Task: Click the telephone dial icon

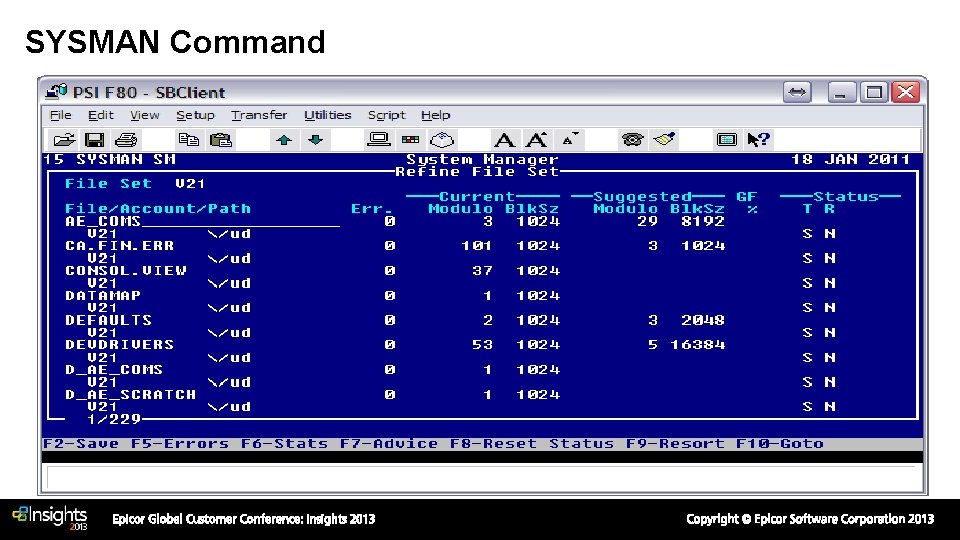Action: click(x=632, y=140)
